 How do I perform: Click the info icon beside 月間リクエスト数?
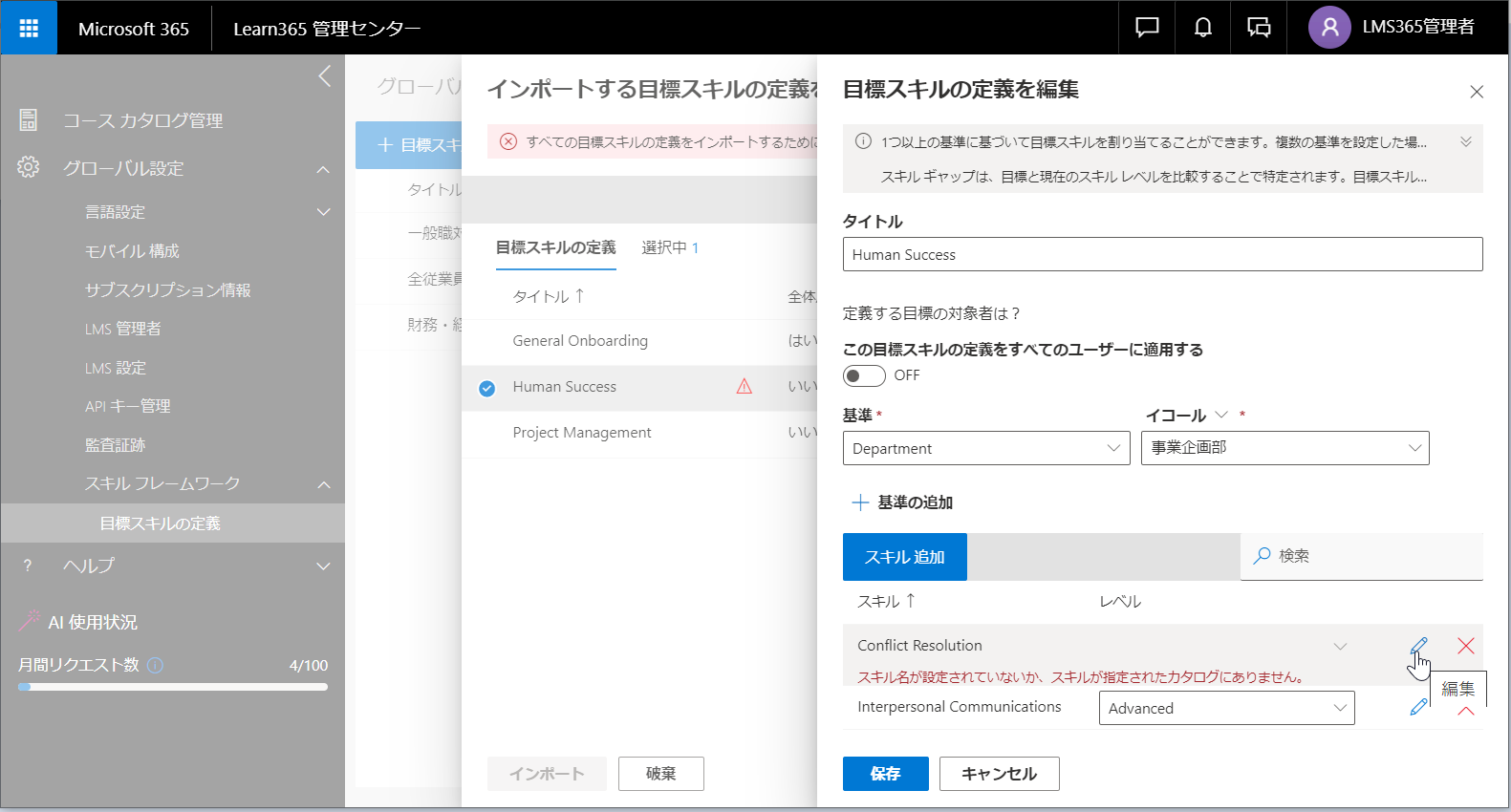tap(156, 665)
